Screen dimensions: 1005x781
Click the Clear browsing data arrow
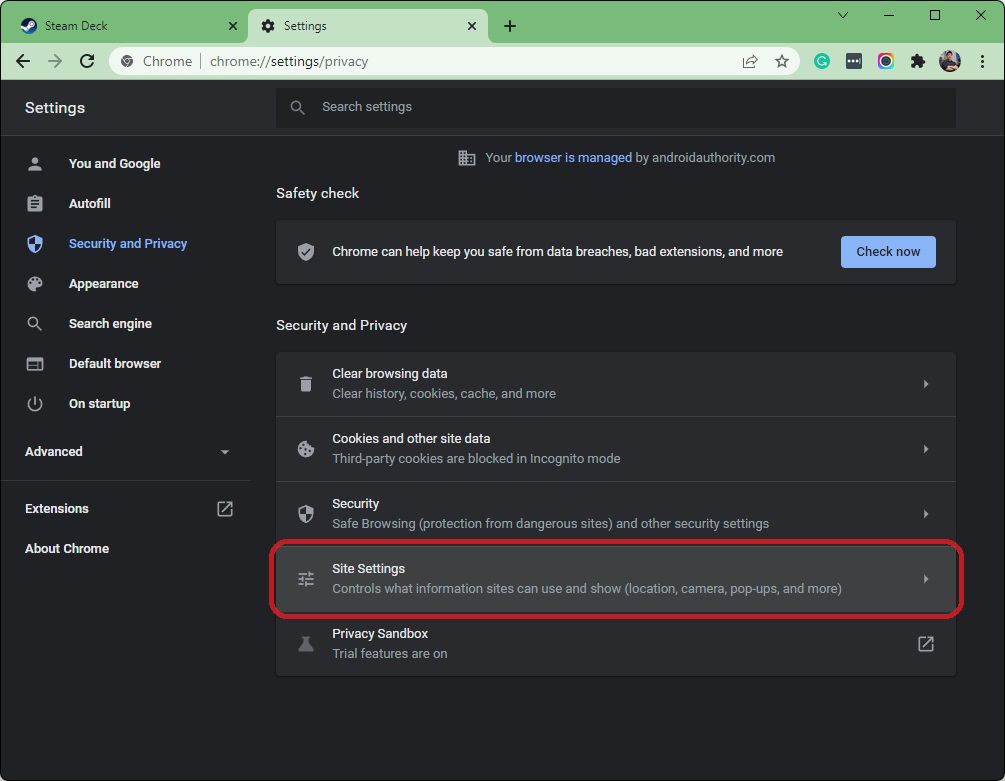(x=926, y=384)
